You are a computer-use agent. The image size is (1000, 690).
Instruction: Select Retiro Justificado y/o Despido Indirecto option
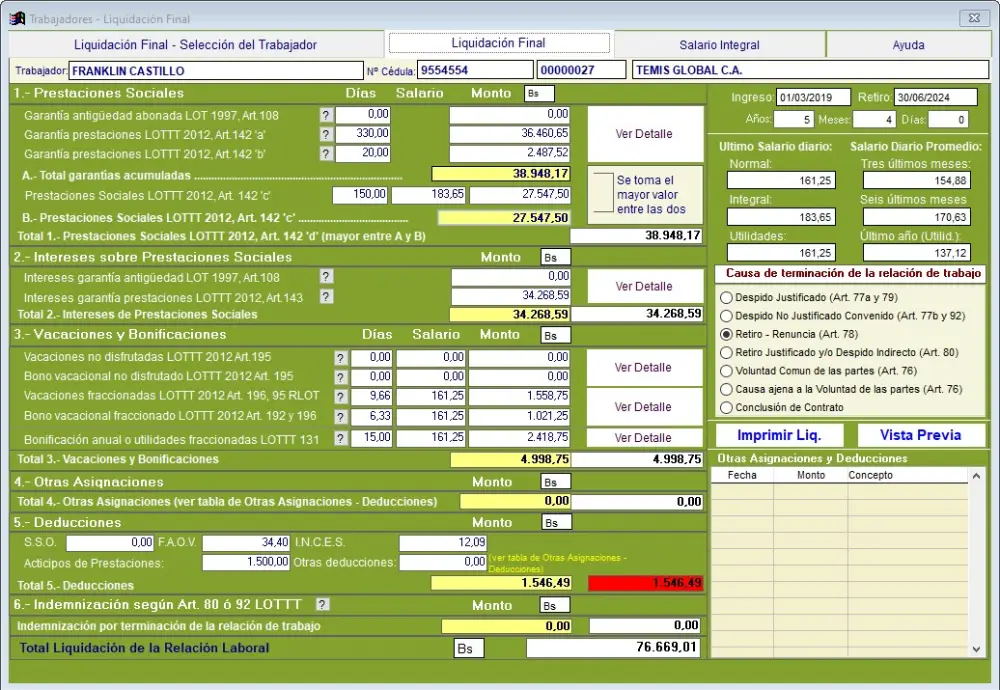(726, 352)
